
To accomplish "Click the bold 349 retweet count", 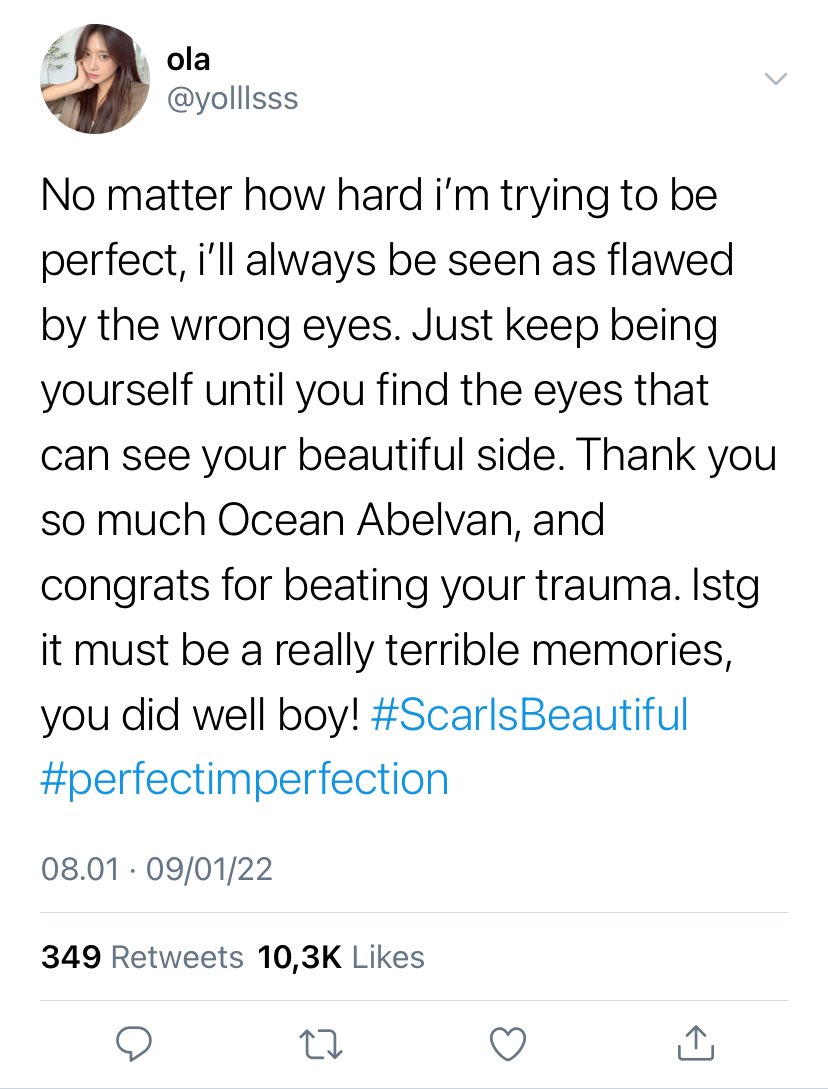I will tap(70, 957).
